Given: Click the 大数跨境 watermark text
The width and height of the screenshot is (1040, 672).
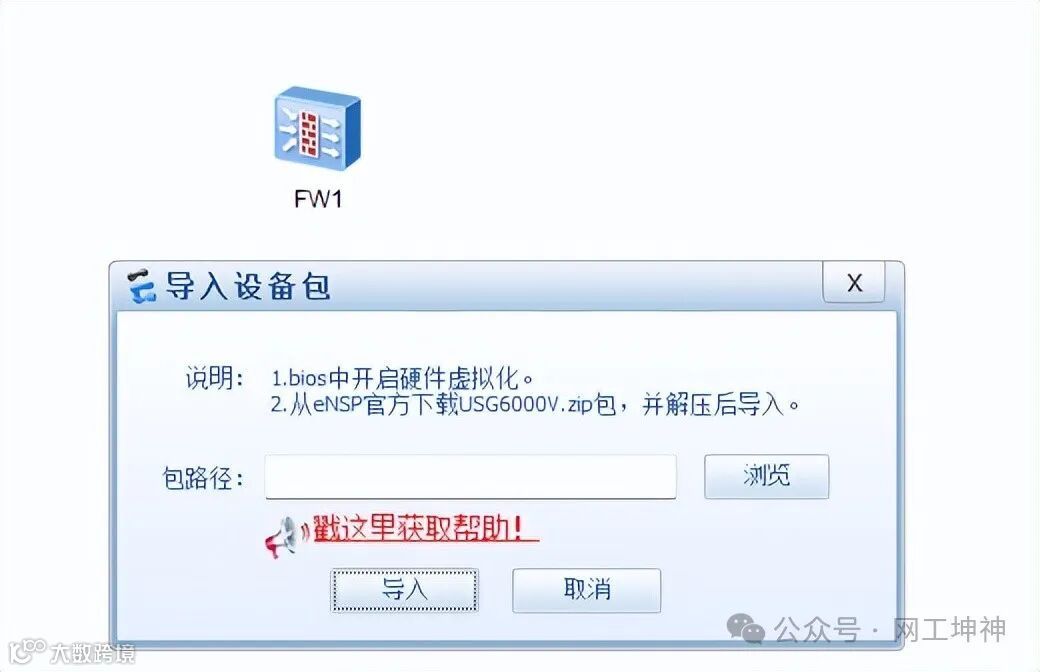Looking at the screenshot, I should pos(92,653).
